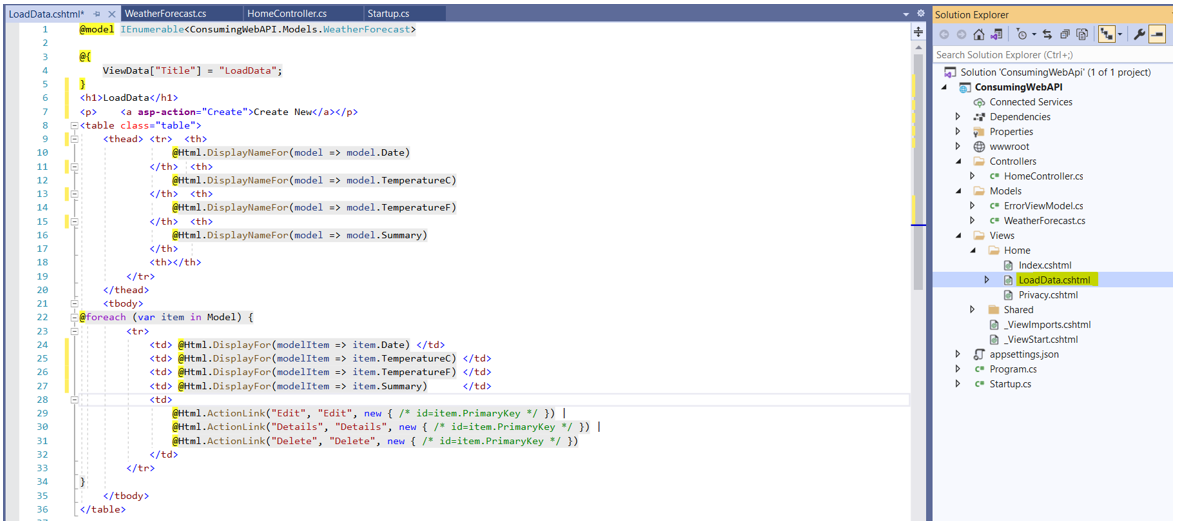Click the Pending Changes Filter clock icon
Viewport: 1177px width, 521px height.
click(1021, 35)
